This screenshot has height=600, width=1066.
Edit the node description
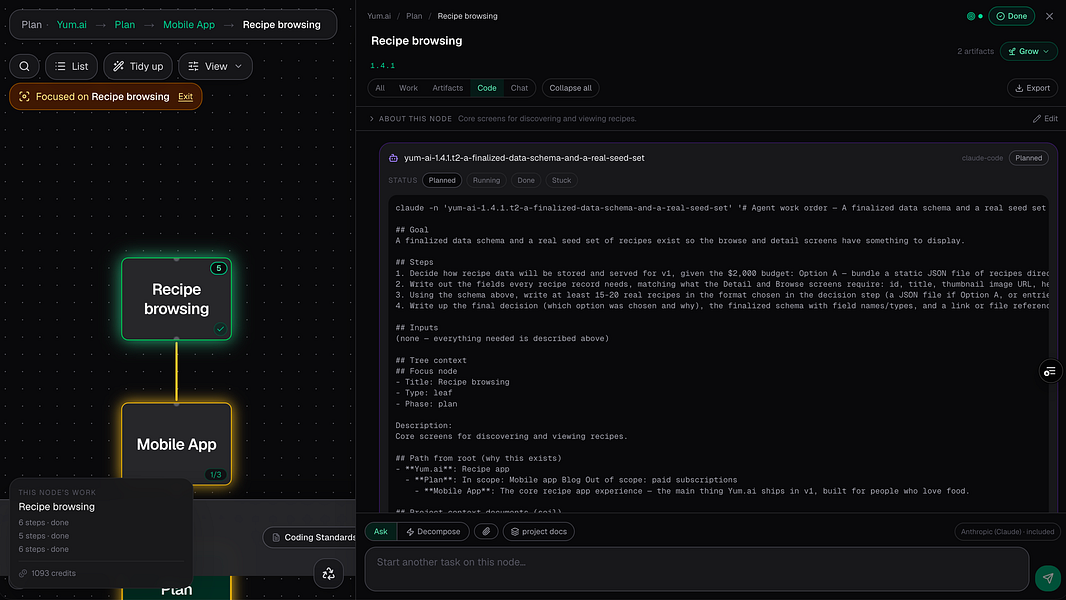point(1046,119)
